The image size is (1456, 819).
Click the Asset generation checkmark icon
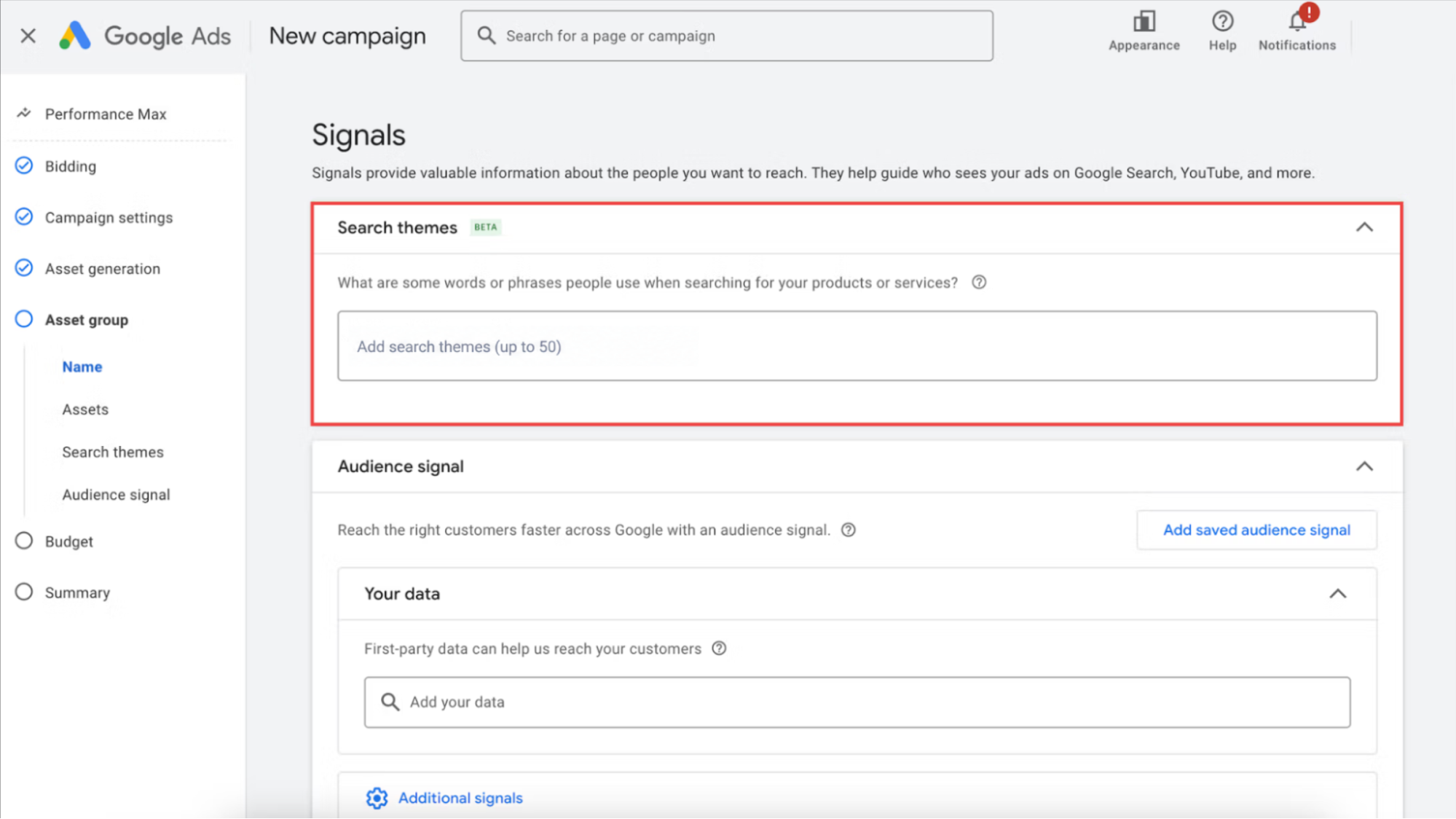tap(24, 267)
